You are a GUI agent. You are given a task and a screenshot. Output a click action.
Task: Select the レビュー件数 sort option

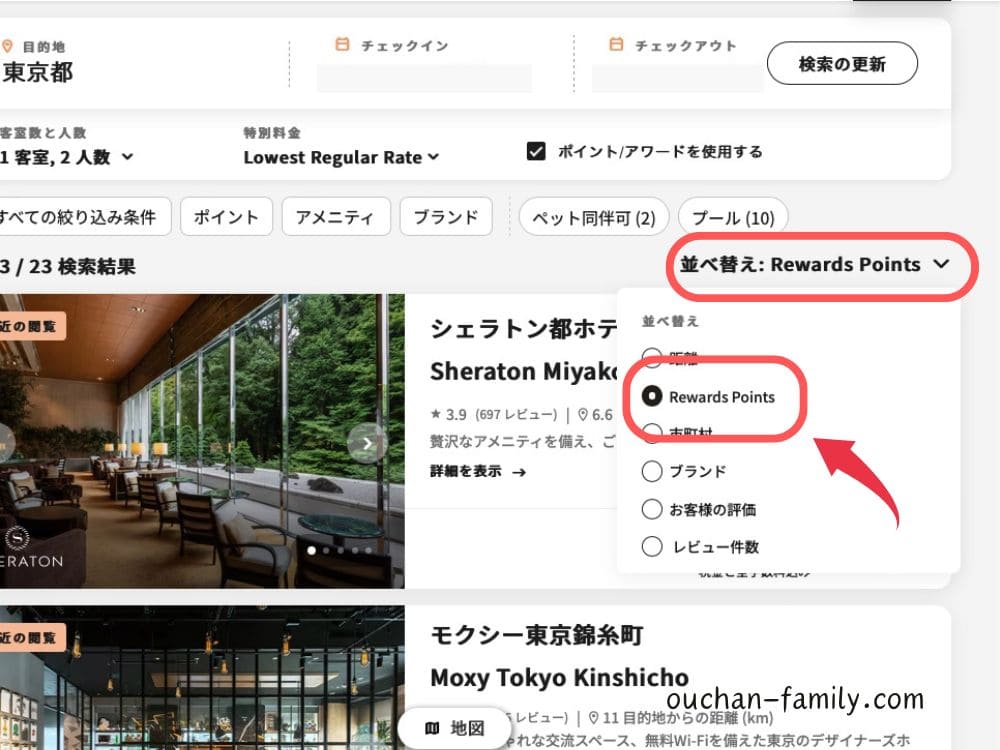[700, 547]
